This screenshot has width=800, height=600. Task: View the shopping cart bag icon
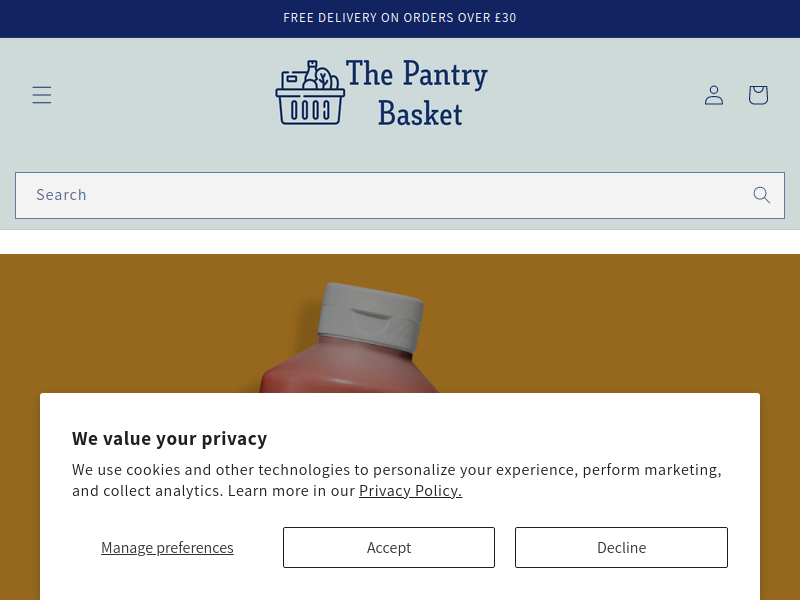(758, 95)
